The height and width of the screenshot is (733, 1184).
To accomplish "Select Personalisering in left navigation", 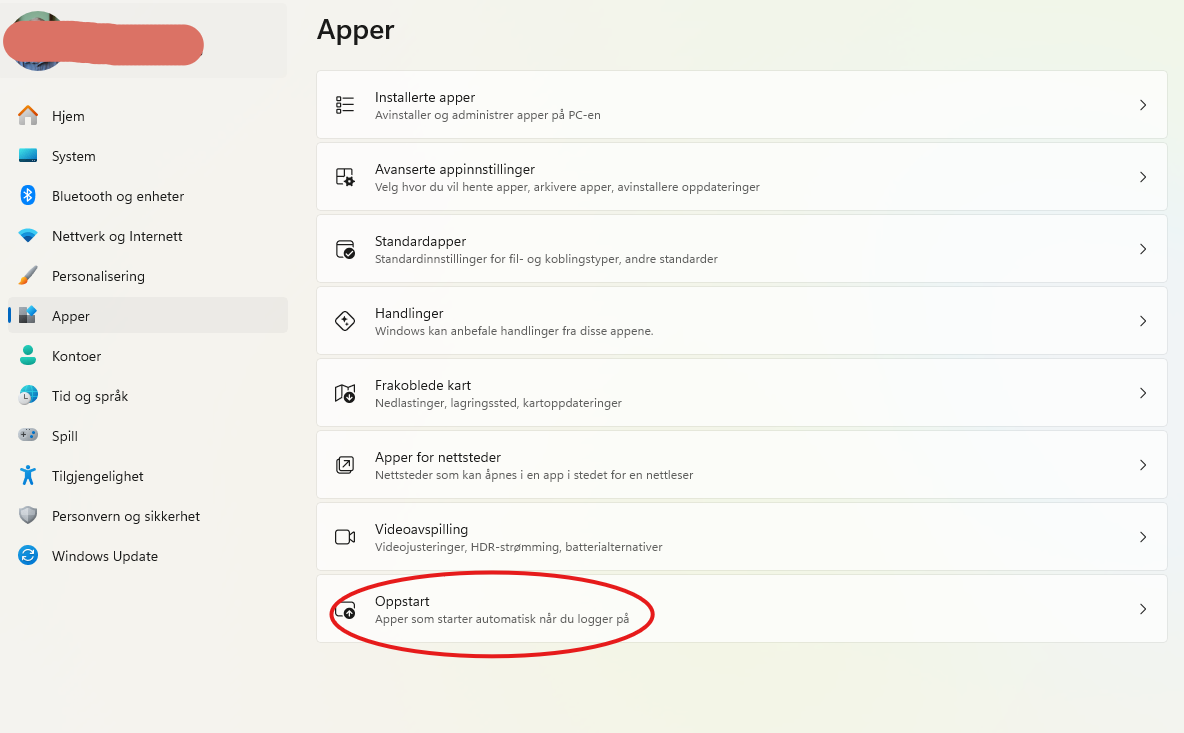I will click(x=98, y=276).
